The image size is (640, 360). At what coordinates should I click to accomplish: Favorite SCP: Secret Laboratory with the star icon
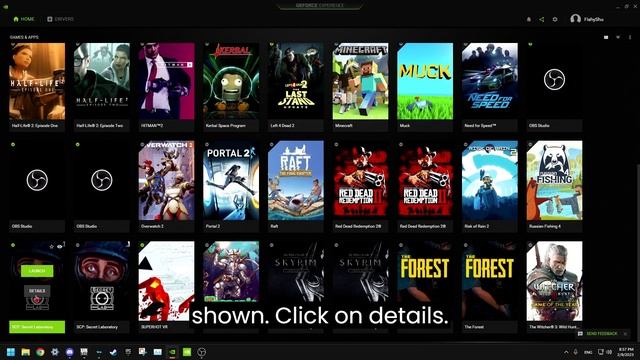click(51, 247)
